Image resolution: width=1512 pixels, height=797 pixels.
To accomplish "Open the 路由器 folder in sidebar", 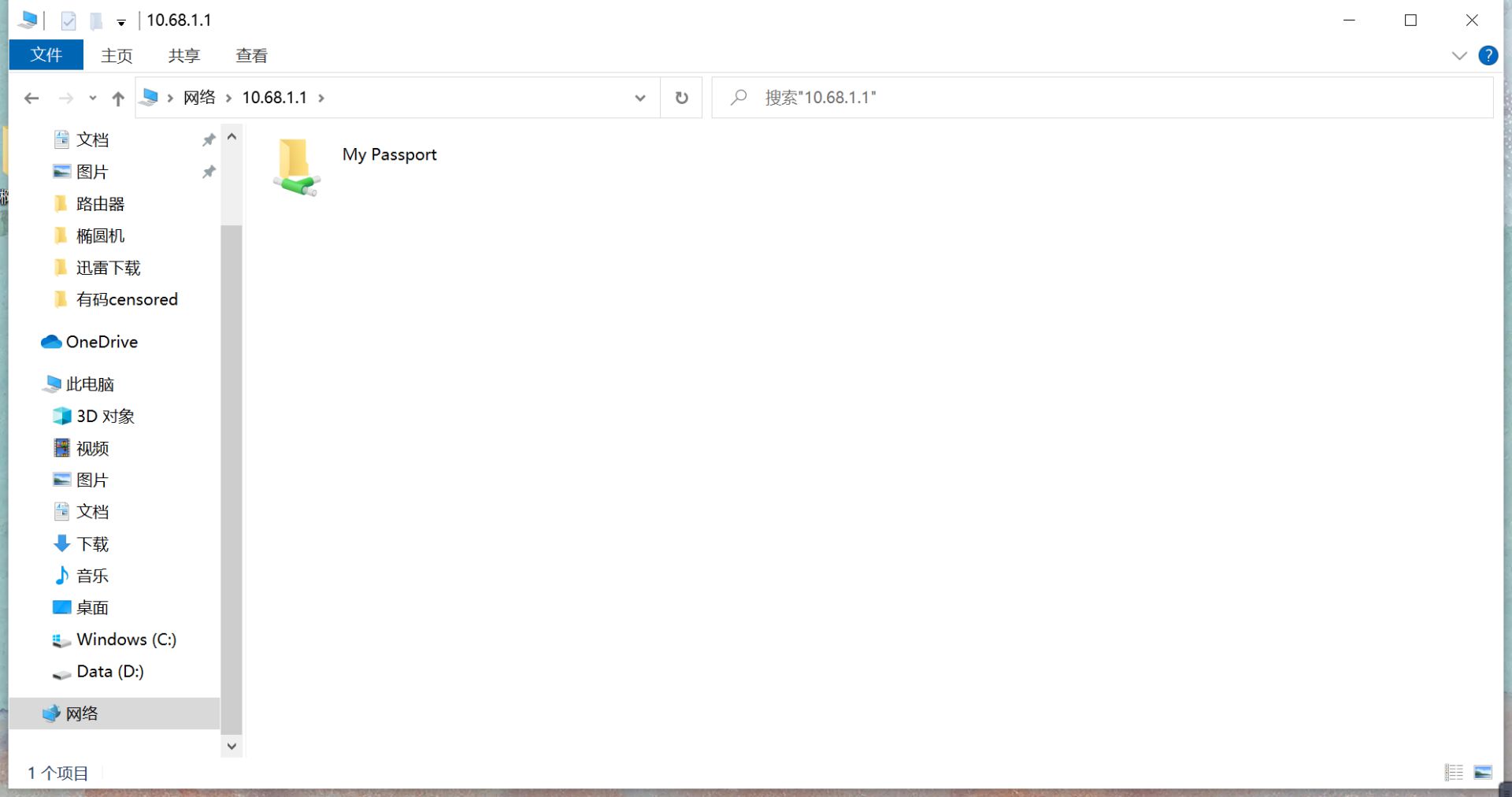I will tap(101, 204).
